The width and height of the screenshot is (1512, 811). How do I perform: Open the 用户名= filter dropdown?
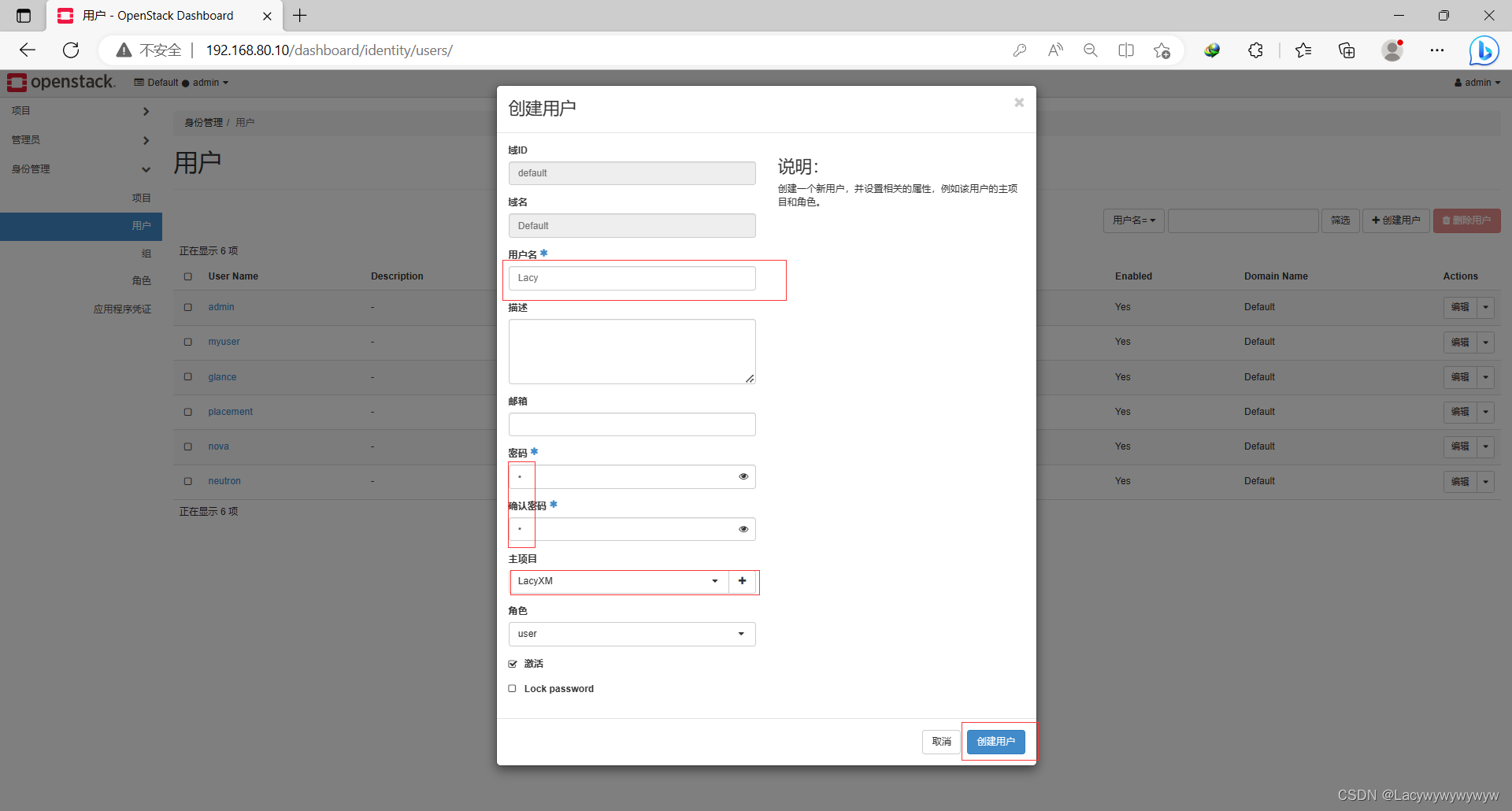[1133, 220]
